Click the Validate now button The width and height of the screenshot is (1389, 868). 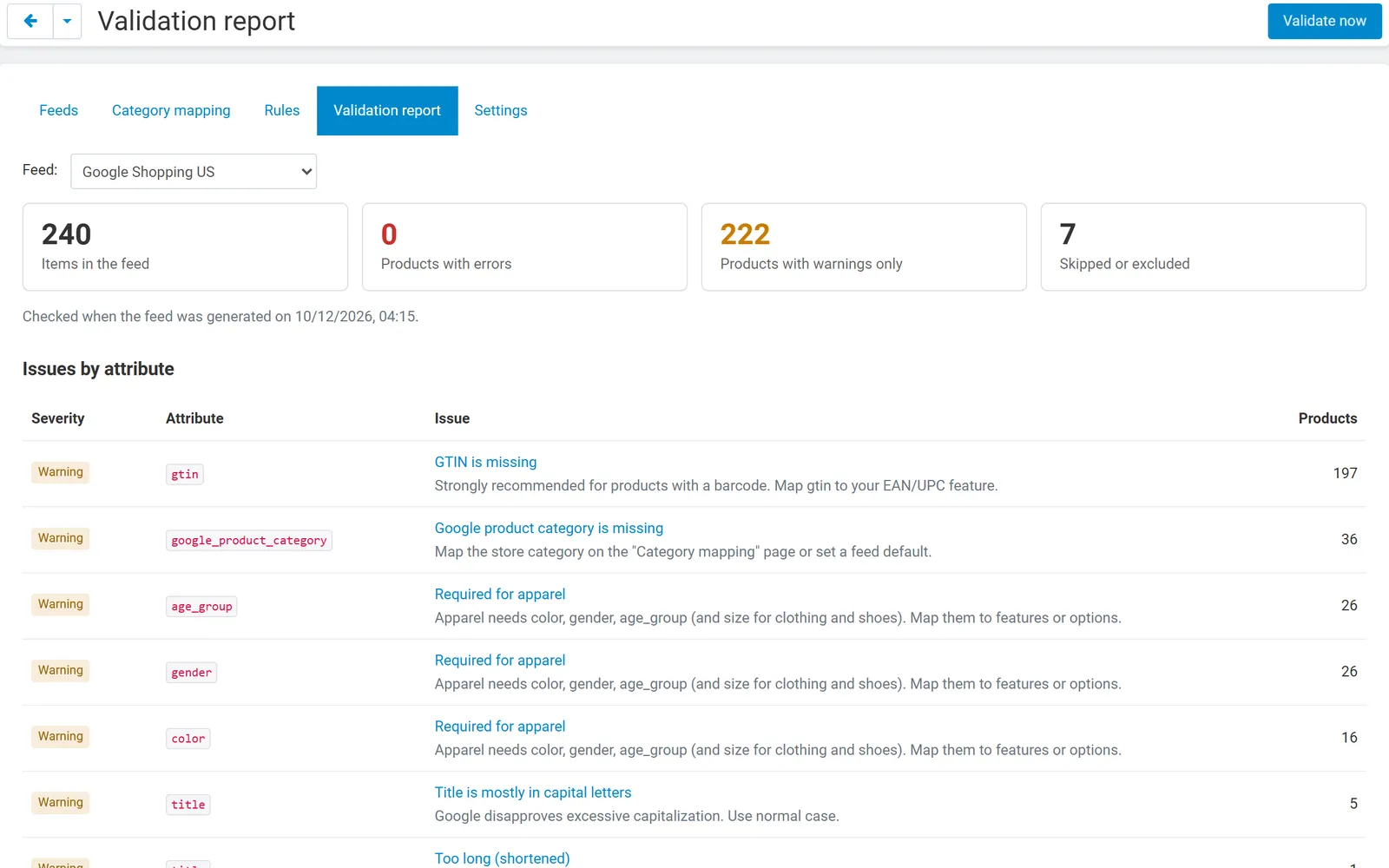pyautogui.click(x=1324, y=21)
